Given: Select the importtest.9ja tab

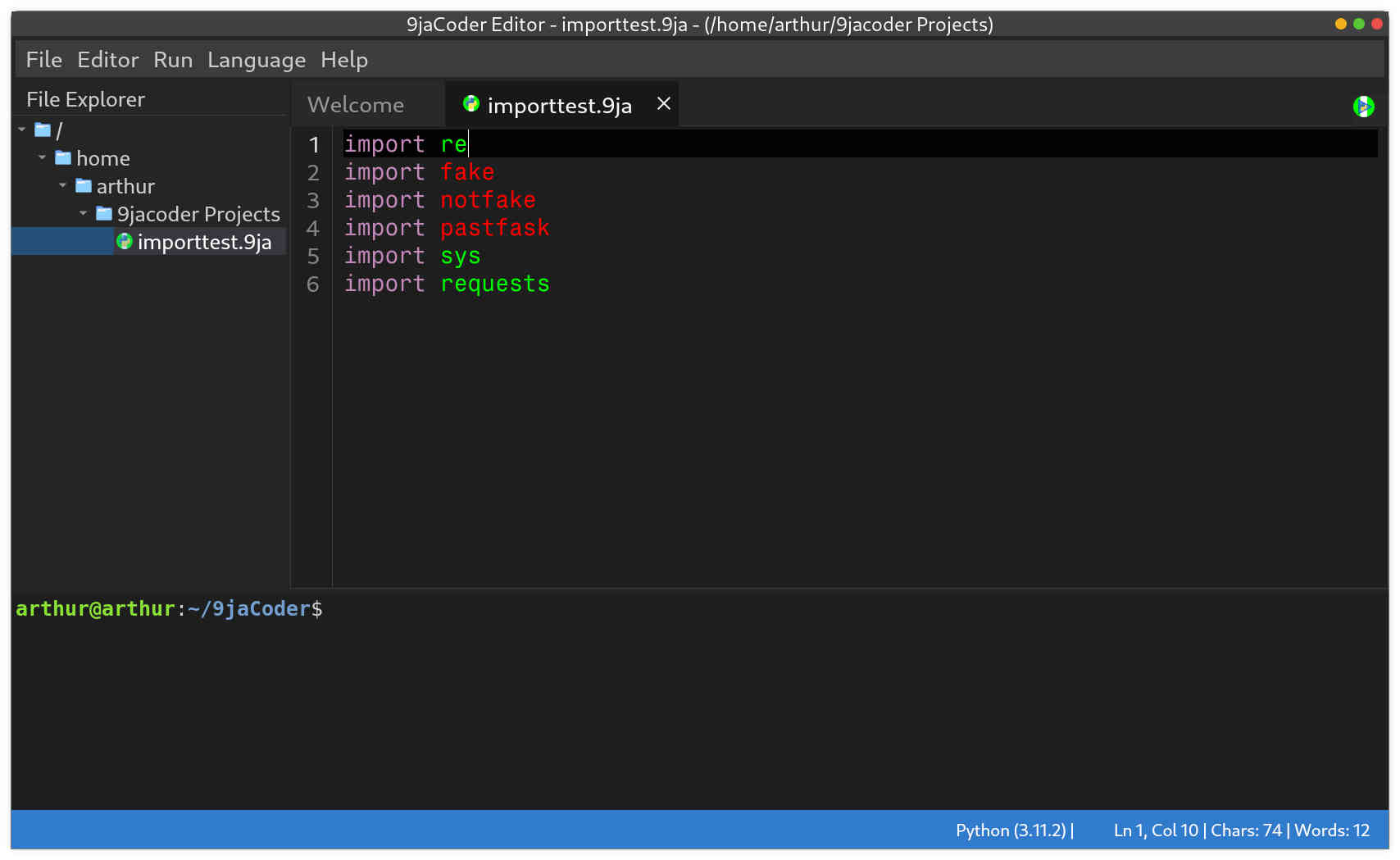Looking at the screenshot, I should [558, 104].
